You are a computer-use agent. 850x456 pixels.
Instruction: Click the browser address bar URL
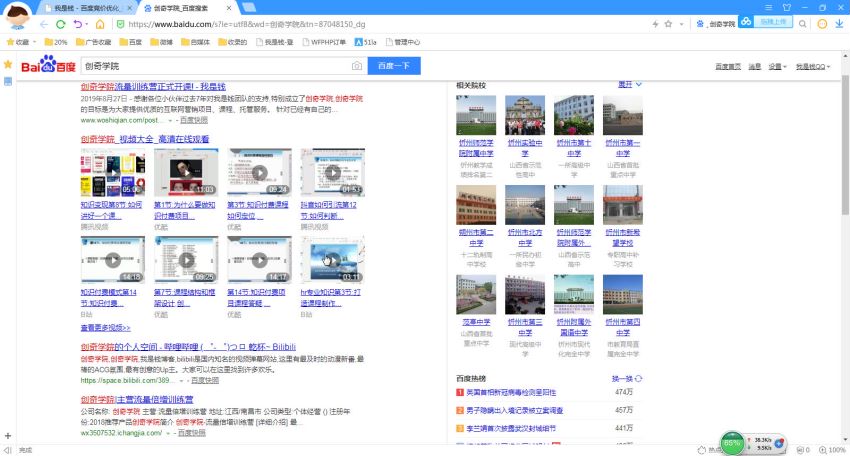(x=247, y=24)
